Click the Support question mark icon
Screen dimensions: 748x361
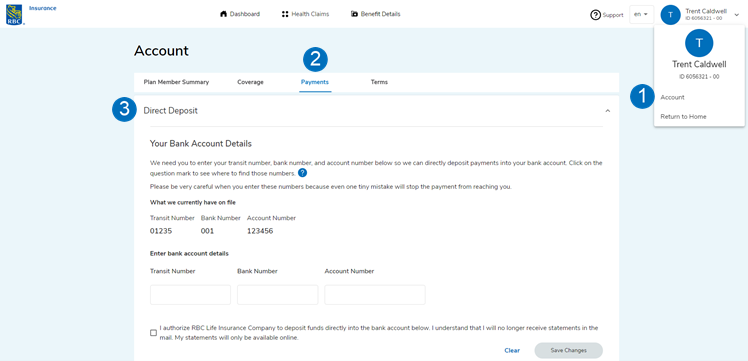click(x=595, y=15)
